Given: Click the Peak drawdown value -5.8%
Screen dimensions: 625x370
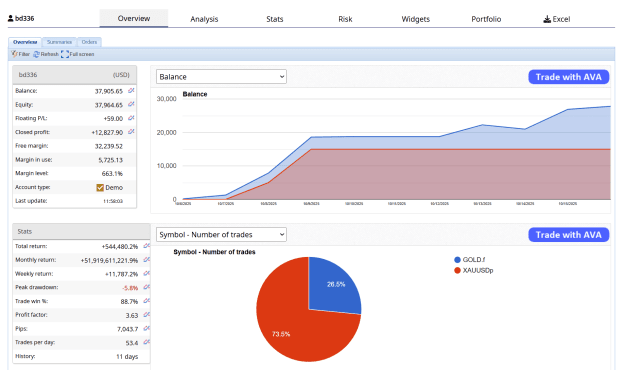Looking at the screenshot, I should pyautogui.click(x=130, y=288).
